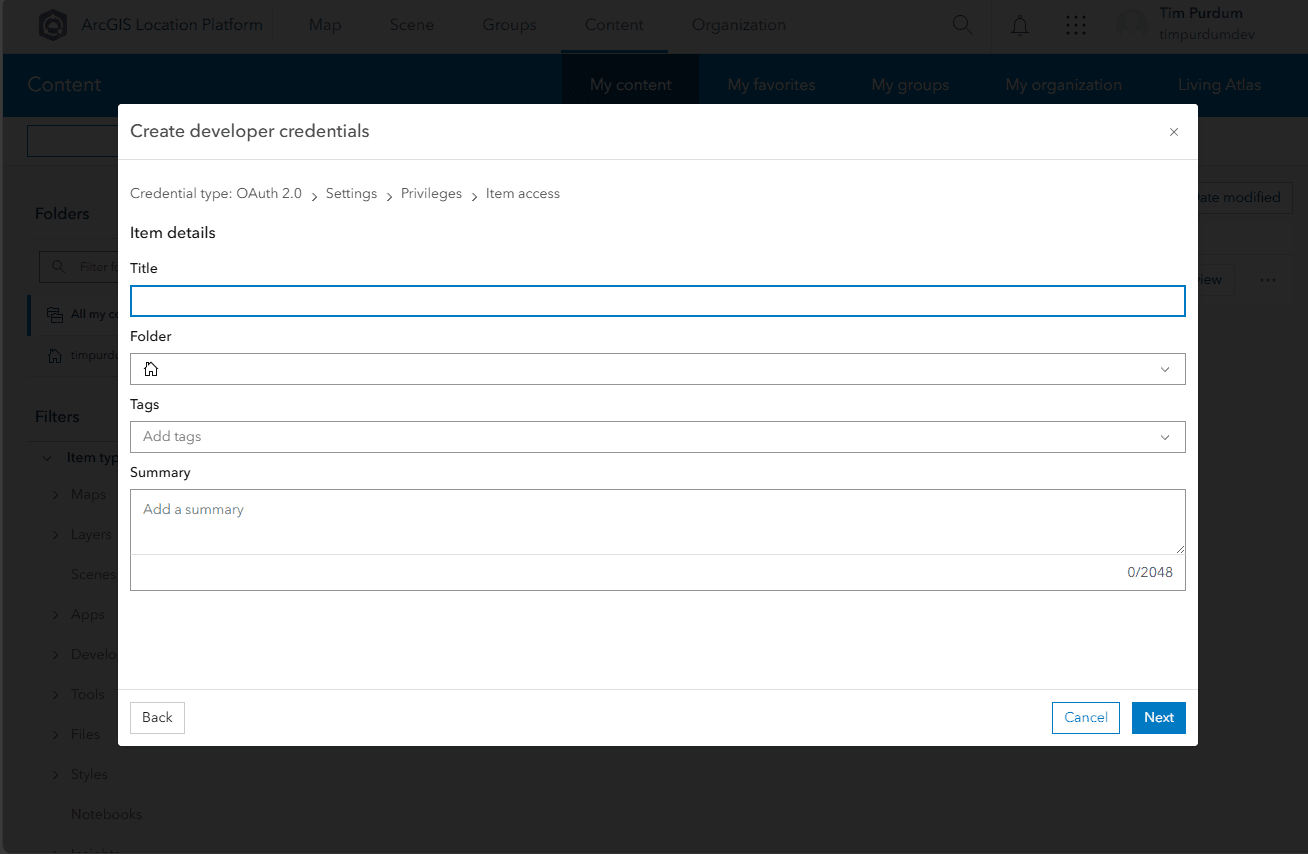The image size is (1308, 854).
Task: Open the notifications bell
Action: coord(1020,26)
